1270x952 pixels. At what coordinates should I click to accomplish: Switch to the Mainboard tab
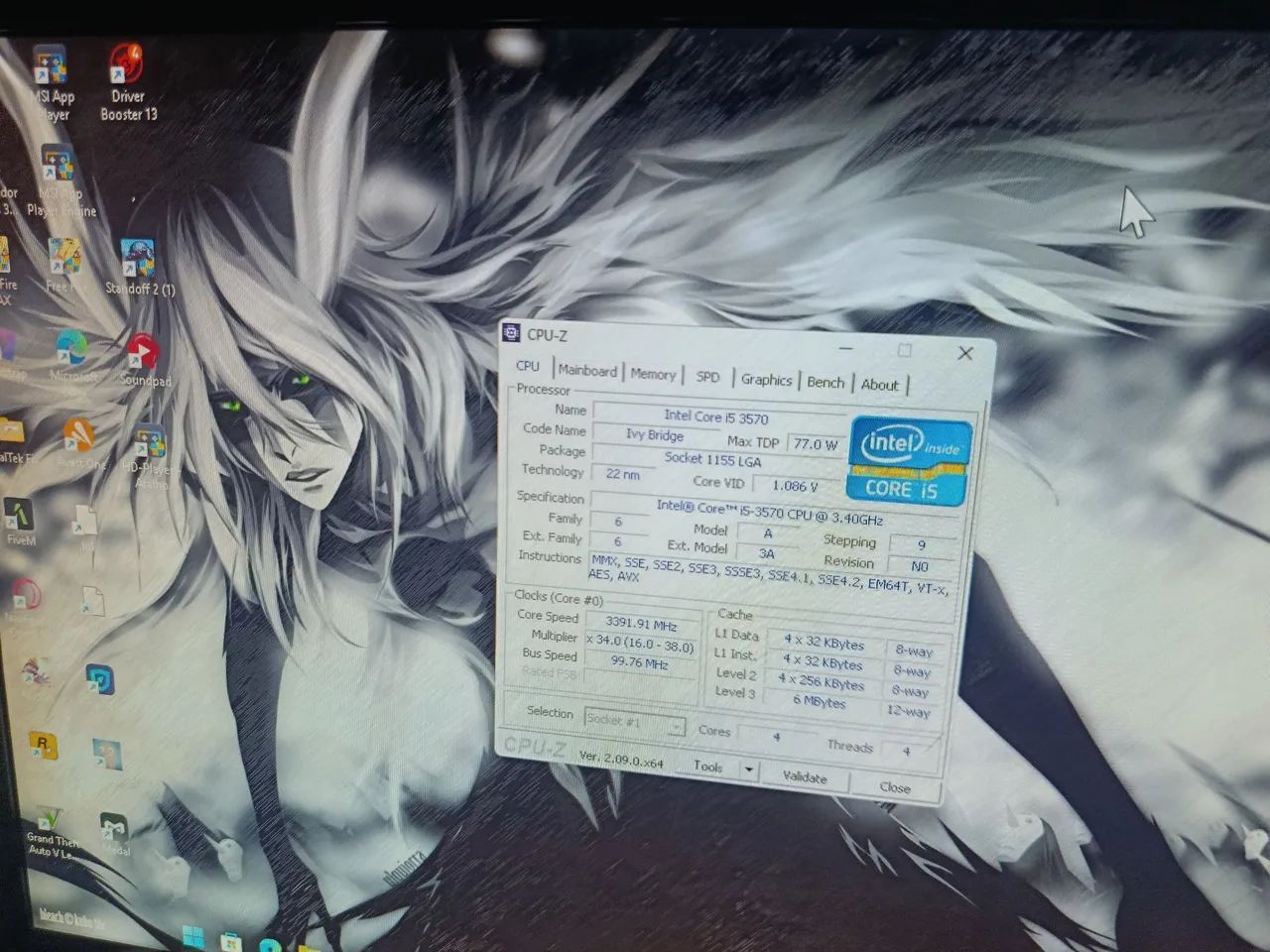coord(587,370)
